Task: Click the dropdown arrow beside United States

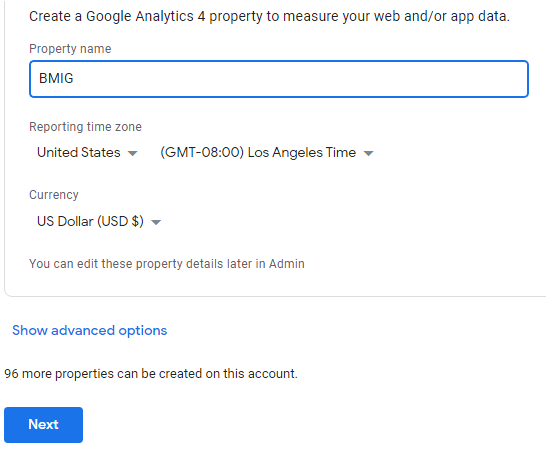Action: [x=132, y=153]
